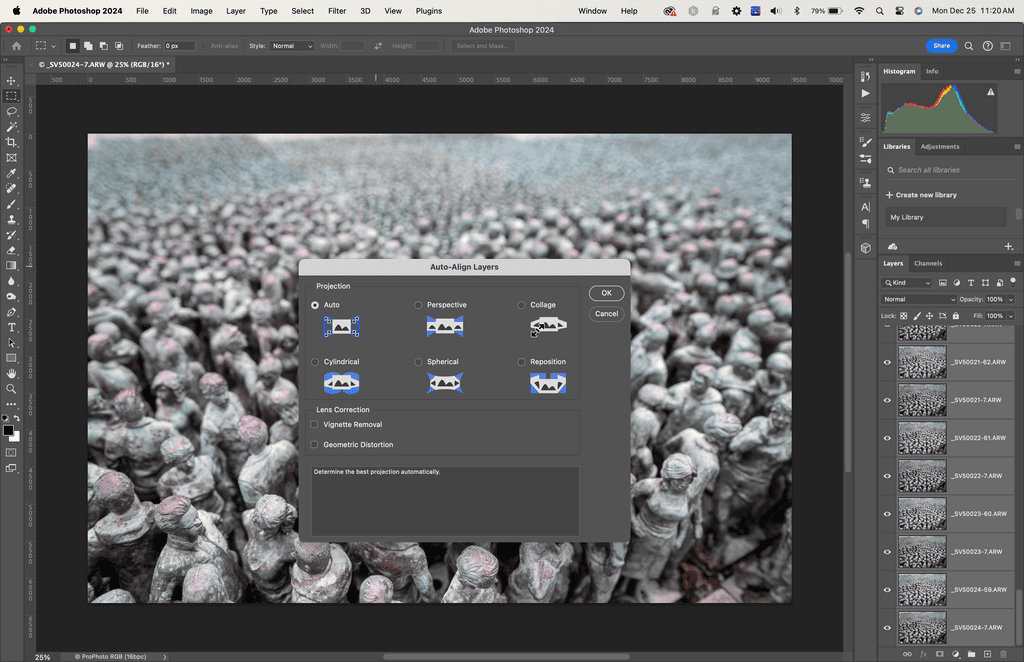Open the Kind filter dropdown in Layers
Viewport: 1024px width, 662px height.
(x=907, y=283)
